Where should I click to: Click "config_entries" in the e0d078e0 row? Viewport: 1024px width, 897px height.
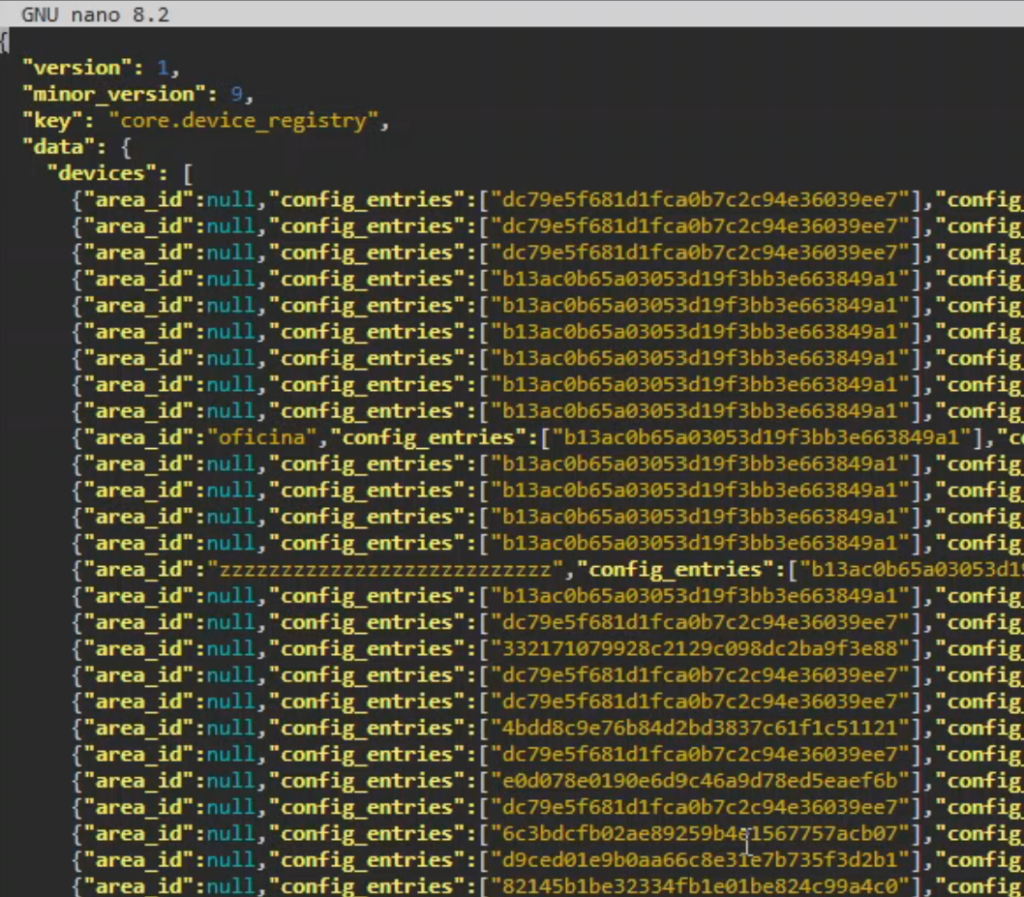(367, 781)
